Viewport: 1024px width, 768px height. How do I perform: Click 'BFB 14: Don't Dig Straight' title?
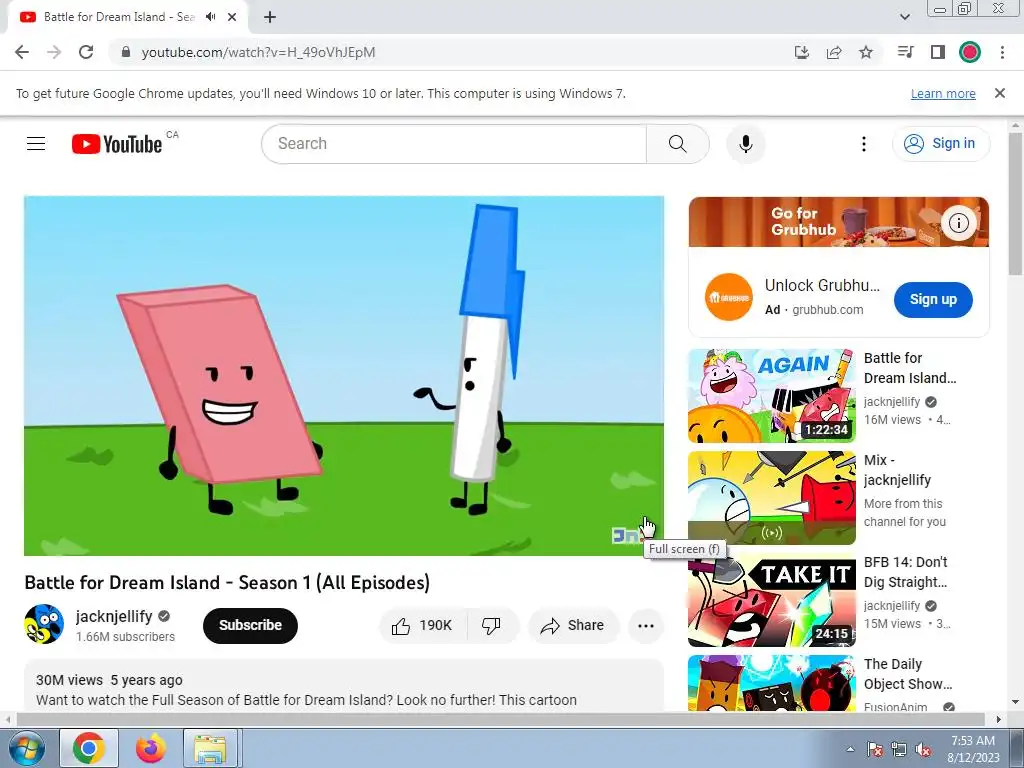(x=905, y=572)
